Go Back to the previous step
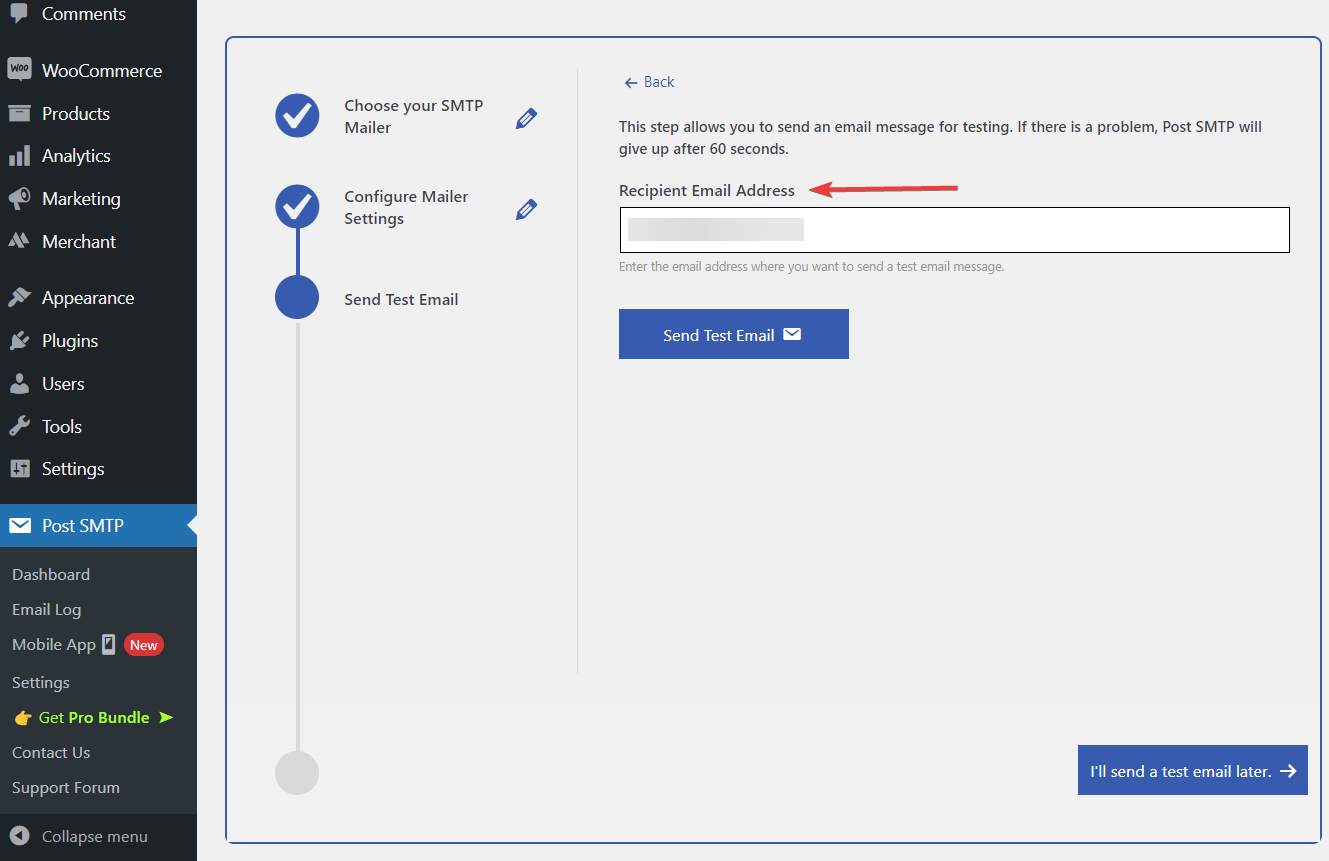This screenshot has width=1329, height=861. 649,82
